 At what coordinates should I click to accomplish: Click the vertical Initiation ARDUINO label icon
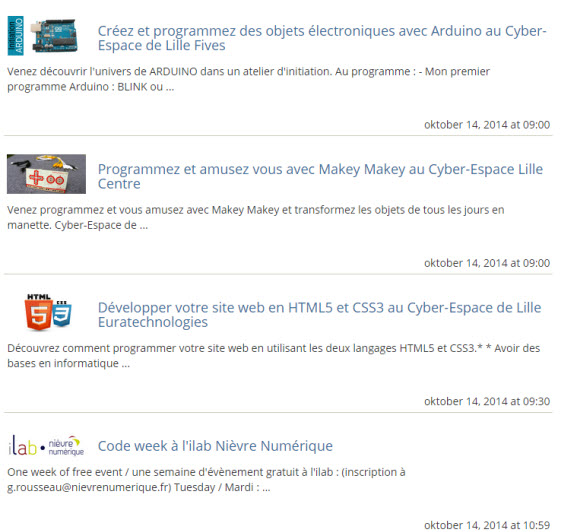click(16, 35)
